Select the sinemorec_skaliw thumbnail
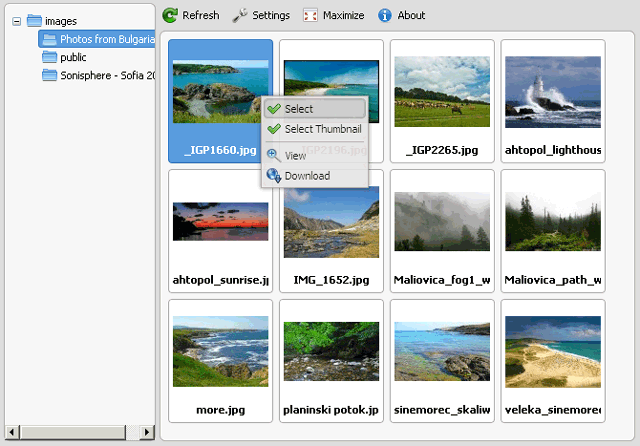Image resolution: width=640 pixels, height=446 pixels. [442, 351]
